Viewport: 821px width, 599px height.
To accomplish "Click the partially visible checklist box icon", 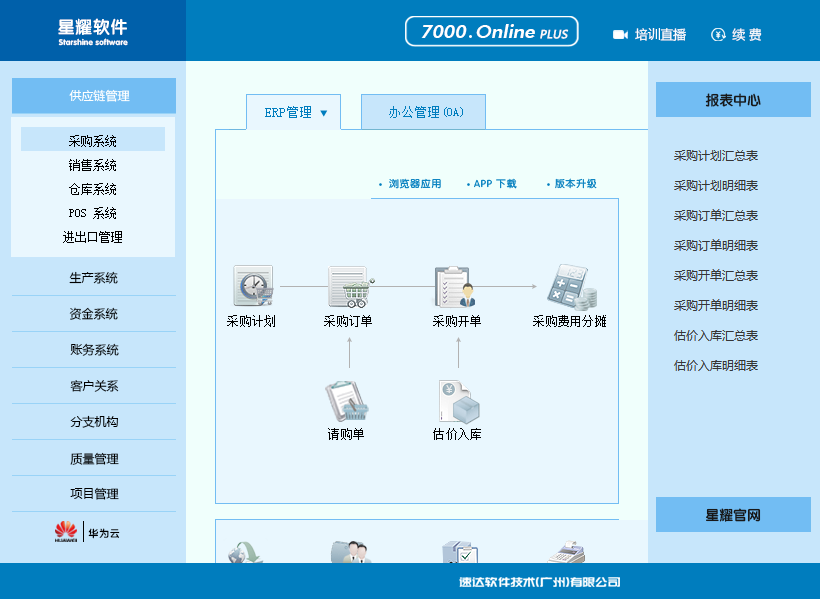I will tap(460, 552).
